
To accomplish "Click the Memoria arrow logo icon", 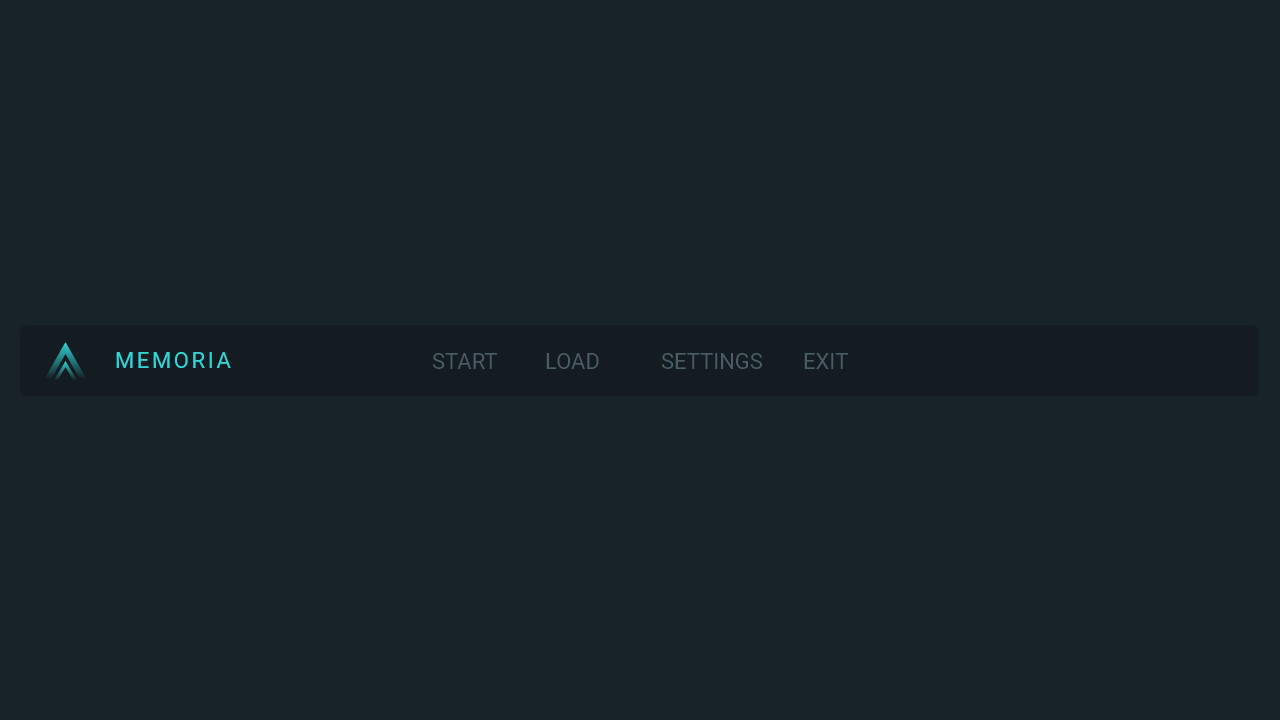I will point(65,361).
